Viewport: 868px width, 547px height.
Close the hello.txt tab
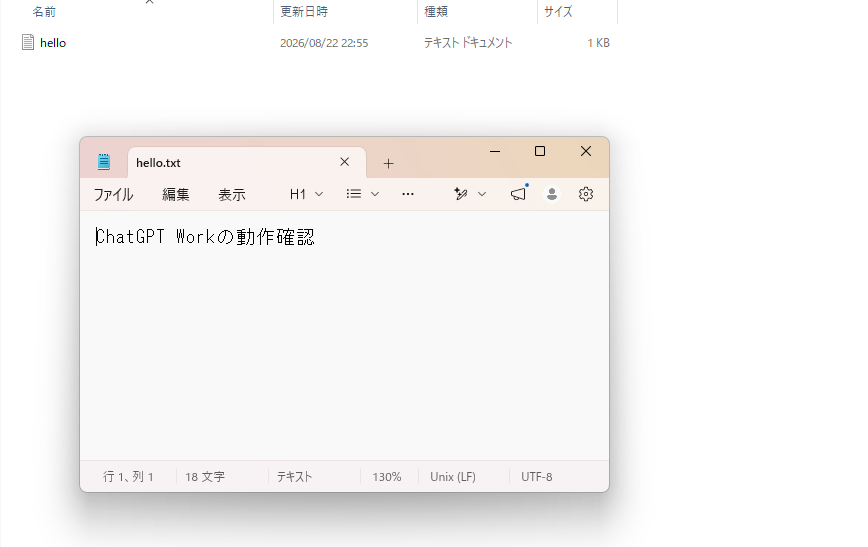coord(344,162)
